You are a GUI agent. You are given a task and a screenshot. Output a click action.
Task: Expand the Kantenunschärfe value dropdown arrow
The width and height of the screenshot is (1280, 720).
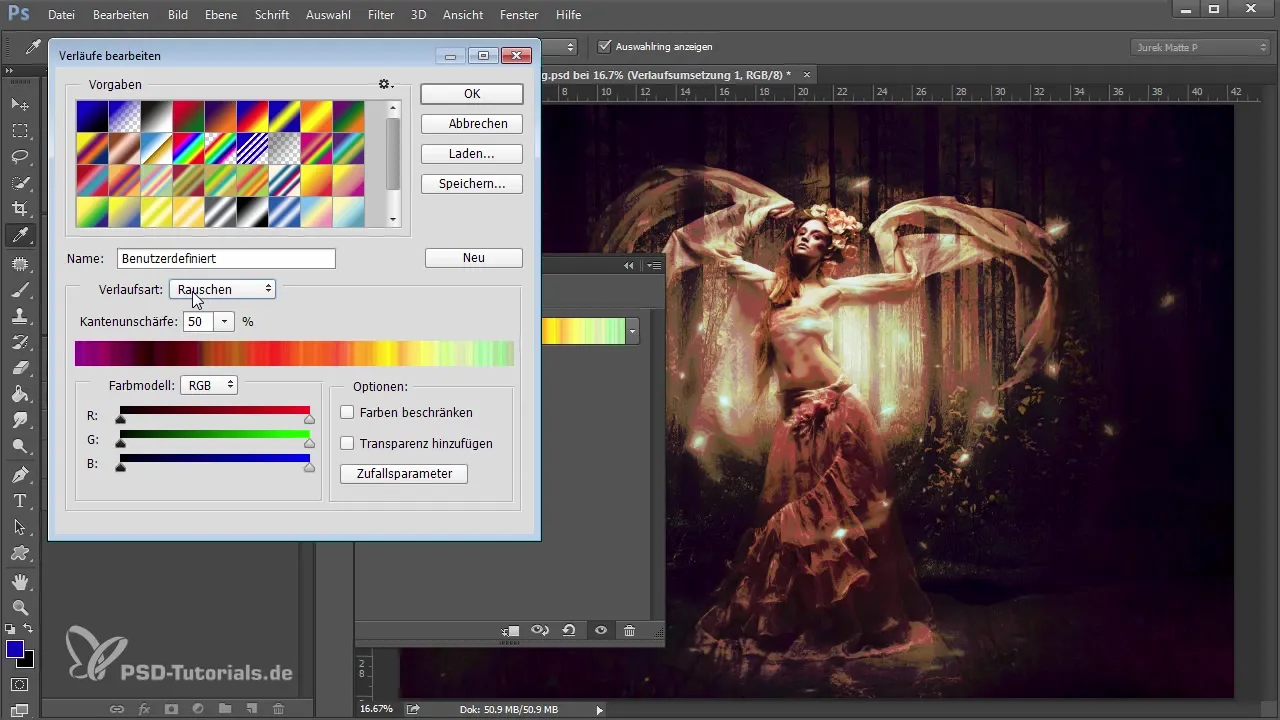click(x=224, y=322)
